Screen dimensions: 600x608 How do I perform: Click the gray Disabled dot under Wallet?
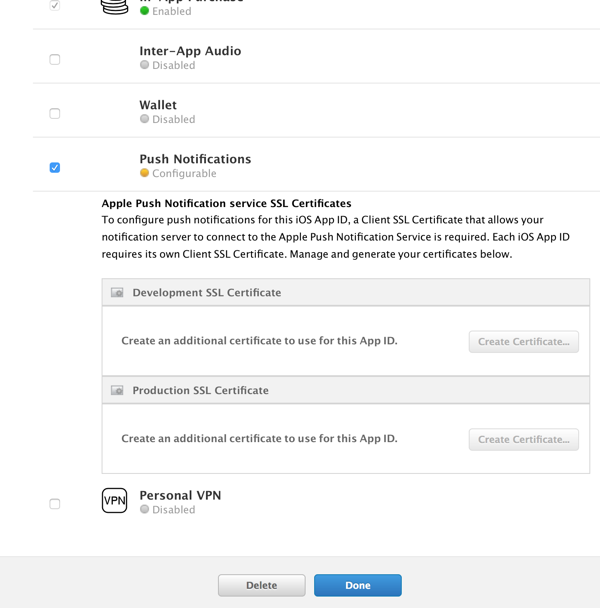[145, 119]
